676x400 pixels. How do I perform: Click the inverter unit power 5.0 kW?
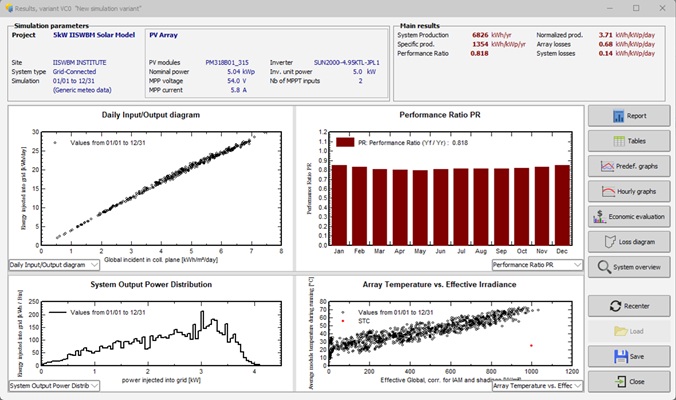coord(364,72)
